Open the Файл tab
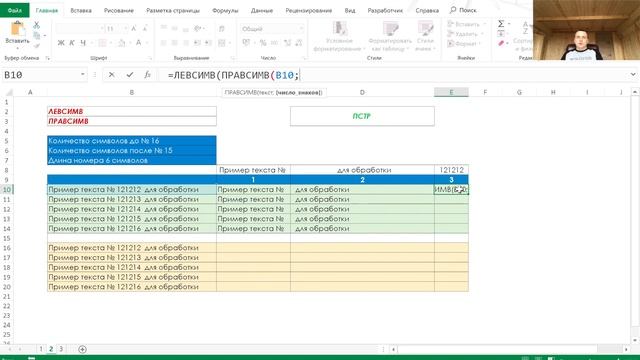The image size is (640, 360). click(x=15, y=10)
